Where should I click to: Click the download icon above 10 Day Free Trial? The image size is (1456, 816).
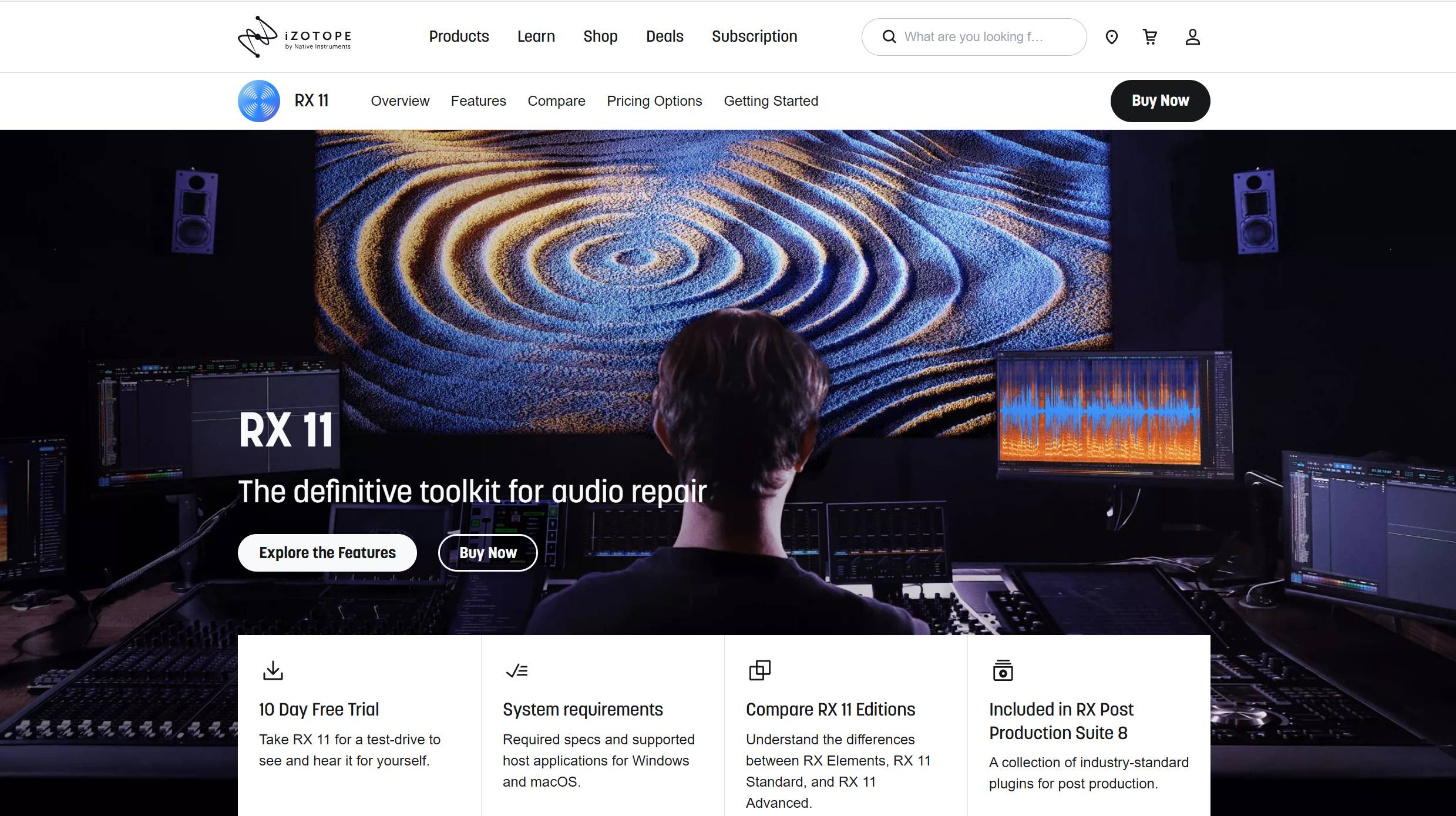click(x=273, y=670)
